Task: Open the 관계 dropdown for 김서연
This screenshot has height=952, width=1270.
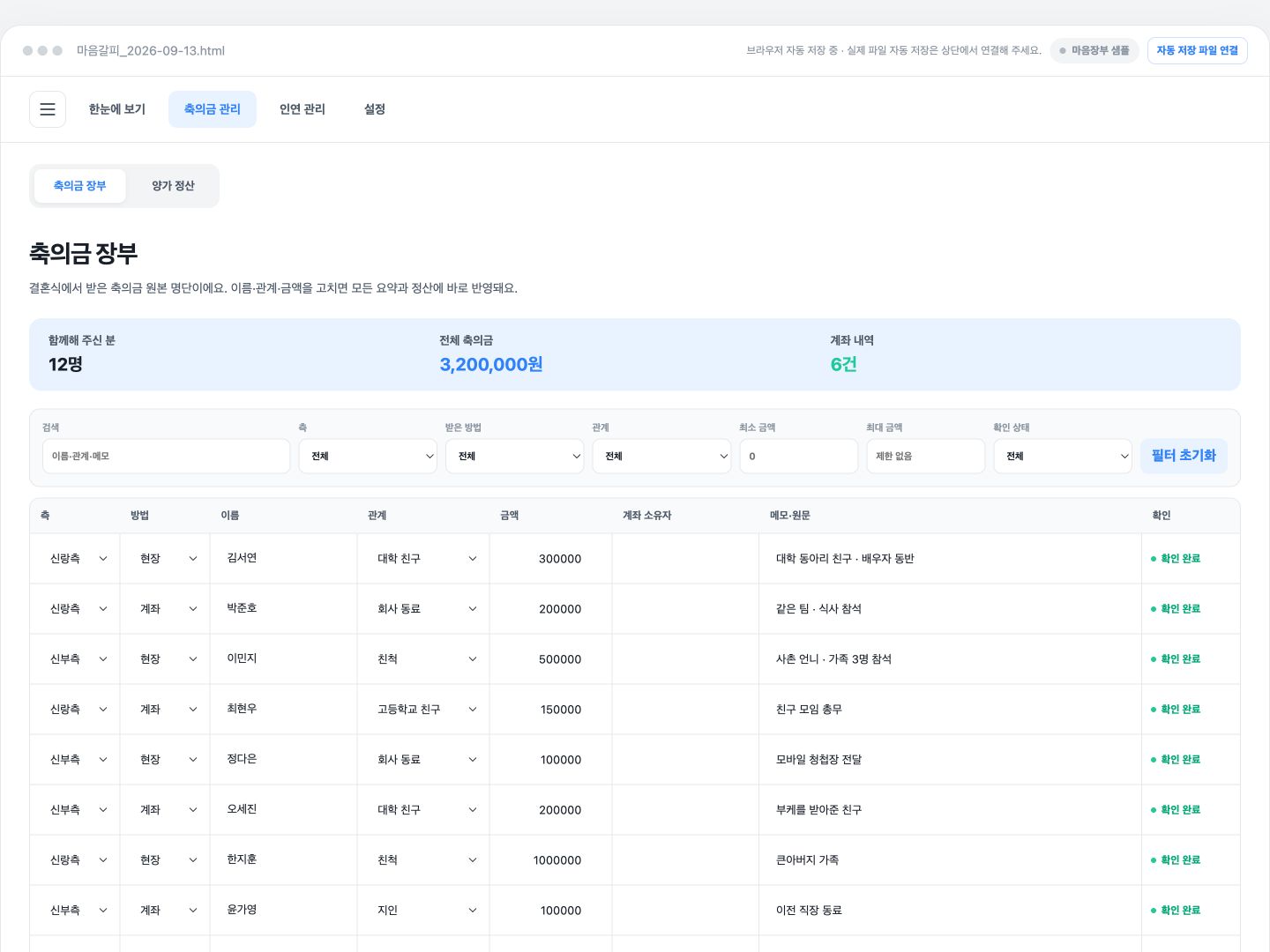Action: (426, 559)
